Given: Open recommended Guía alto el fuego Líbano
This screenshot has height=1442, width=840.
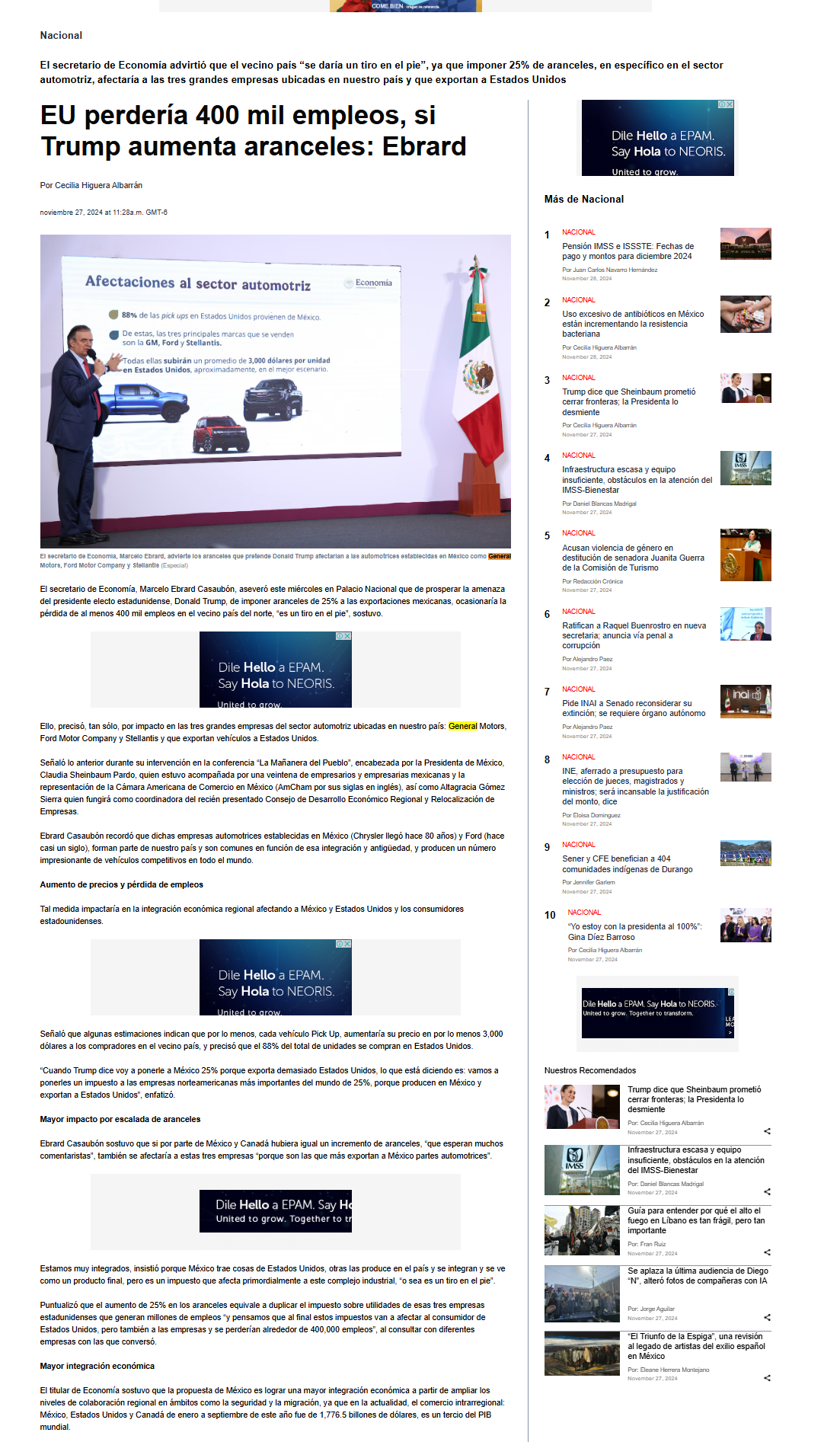Looking at the screenshot, I should click(696, 1220).
